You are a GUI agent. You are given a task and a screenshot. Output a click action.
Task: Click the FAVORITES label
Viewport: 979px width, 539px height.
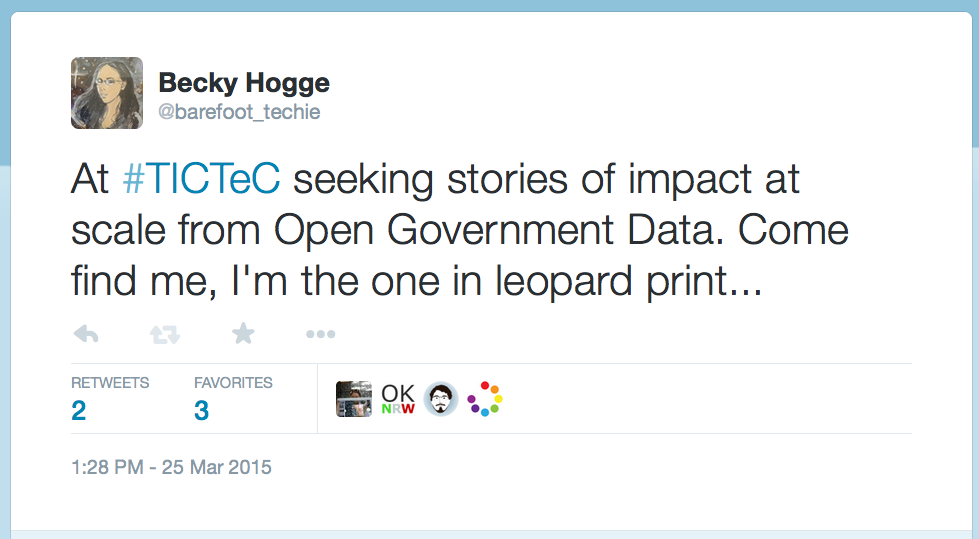pos(233,383)
